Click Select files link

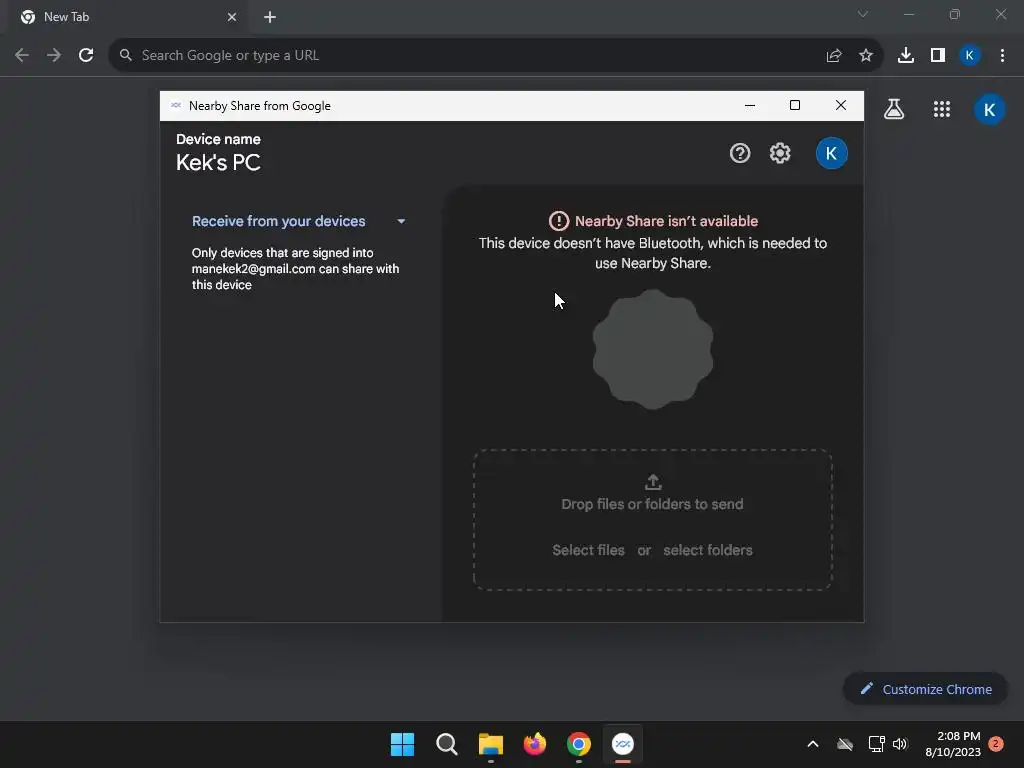click(588, 551)
